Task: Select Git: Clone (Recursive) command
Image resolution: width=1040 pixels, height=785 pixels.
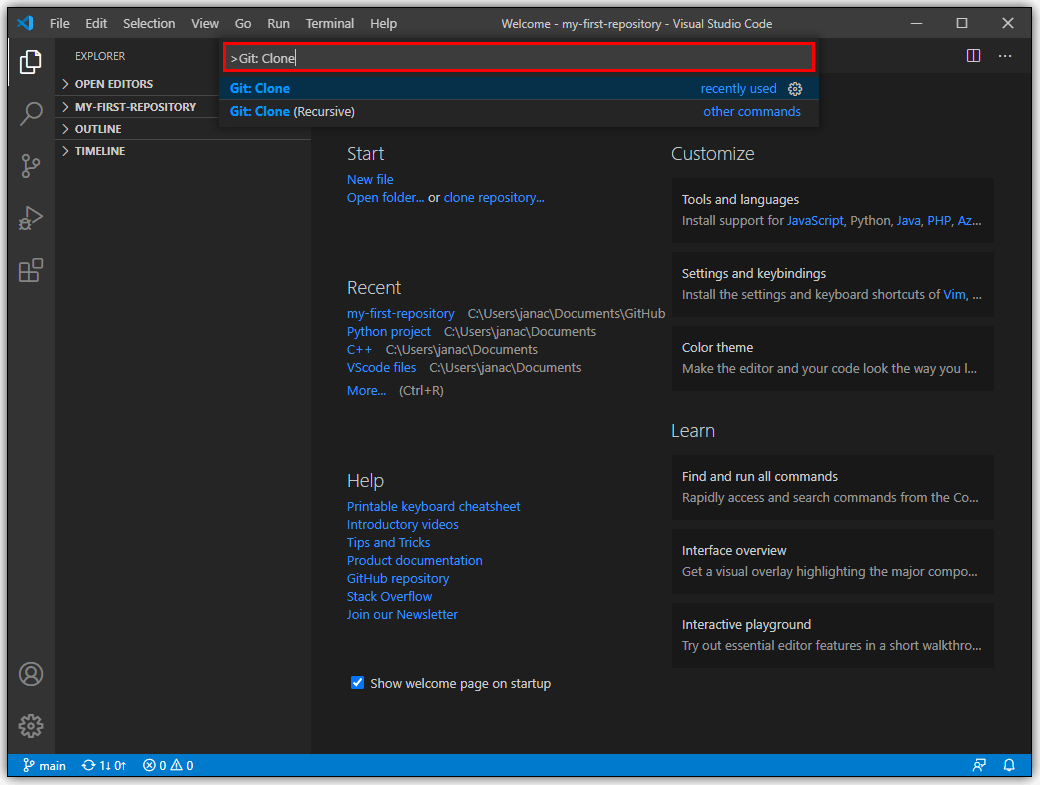Action: [x=519, y=111]
